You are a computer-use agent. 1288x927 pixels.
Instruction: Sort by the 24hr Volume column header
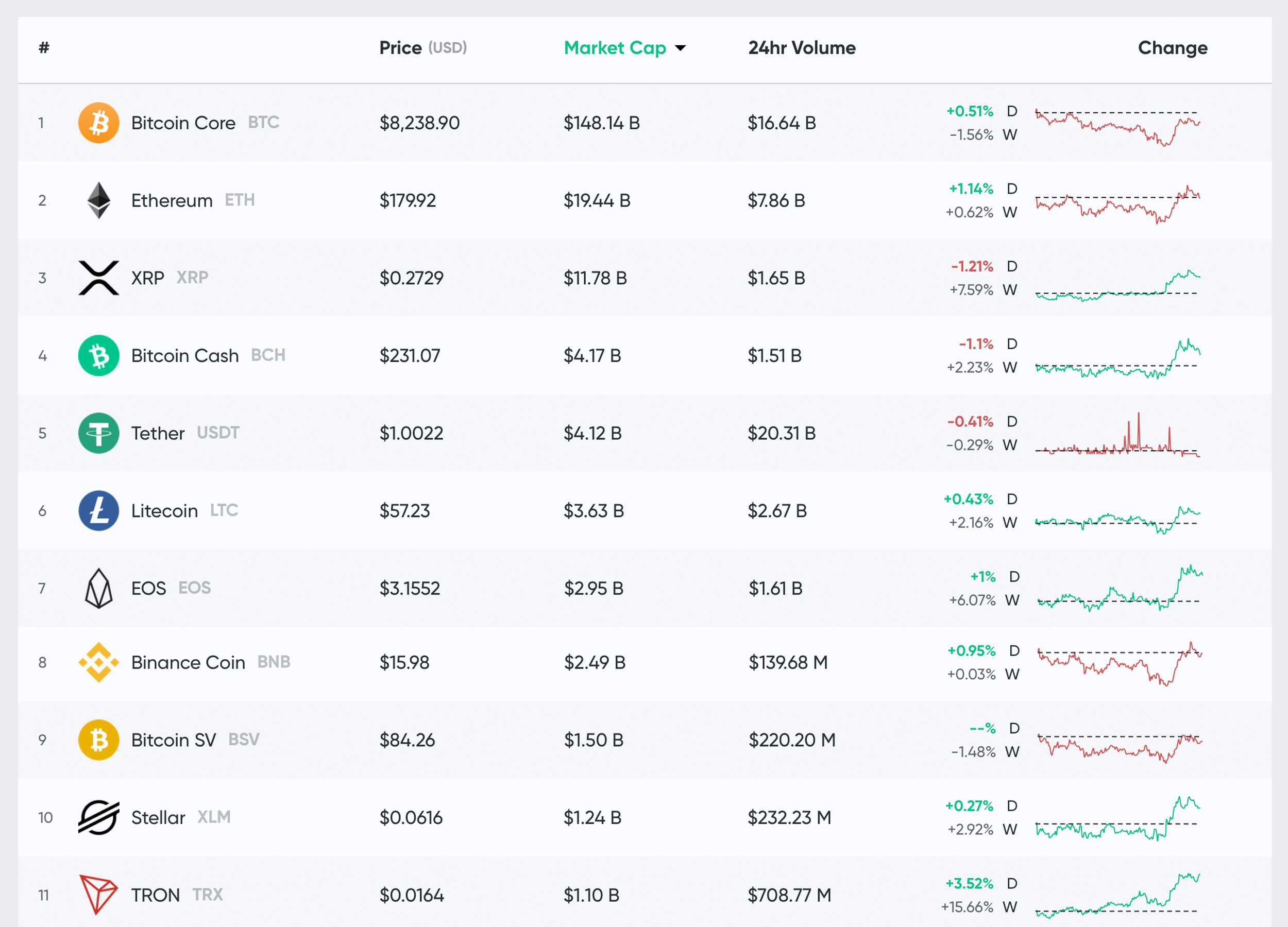[x=802, y=48]
